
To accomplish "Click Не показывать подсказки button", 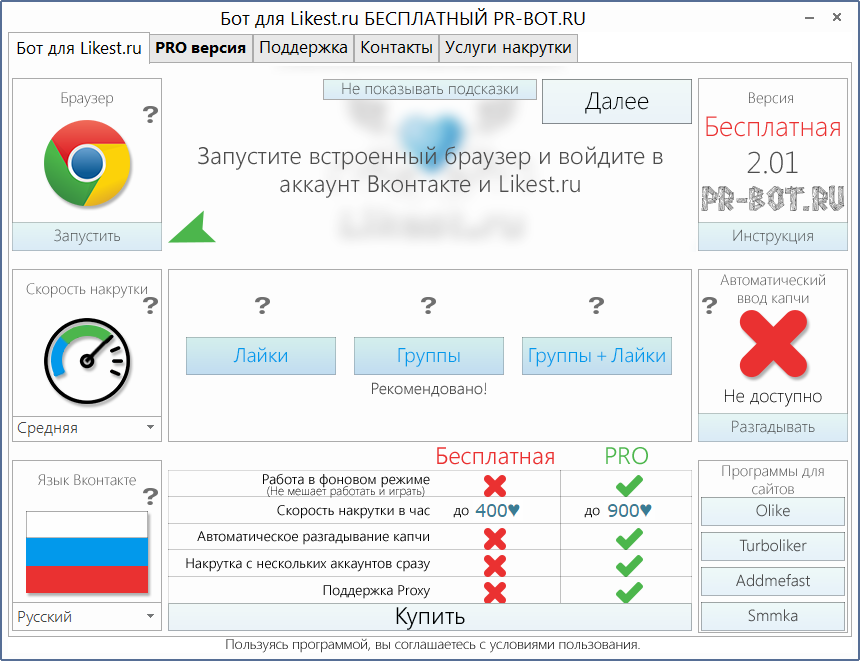I will pos(429,89).
